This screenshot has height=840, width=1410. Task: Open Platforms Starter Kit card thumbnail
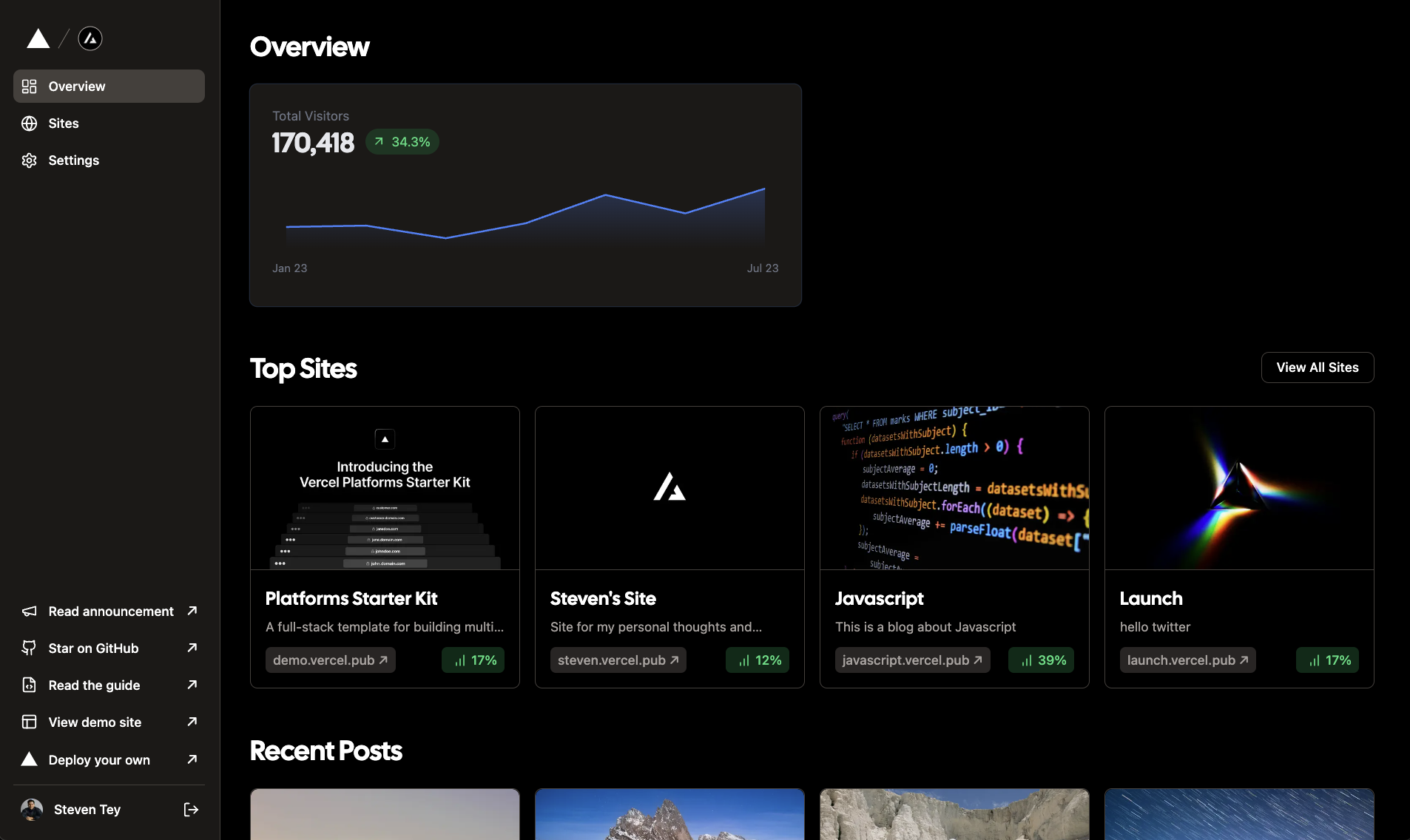click(x=385, y=488)
